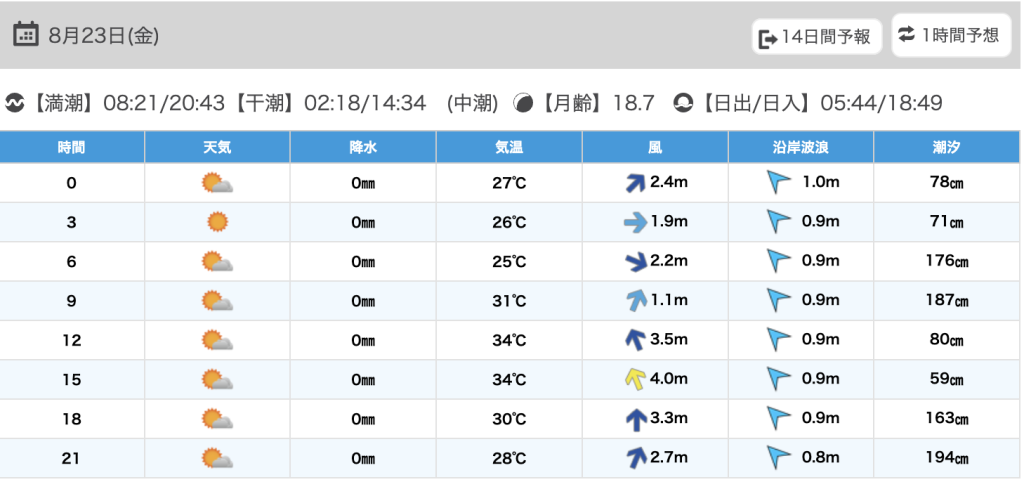The image size is (1024, 482).
Task: Click the tide wave icon before 満潮
Action: (14, 103)
